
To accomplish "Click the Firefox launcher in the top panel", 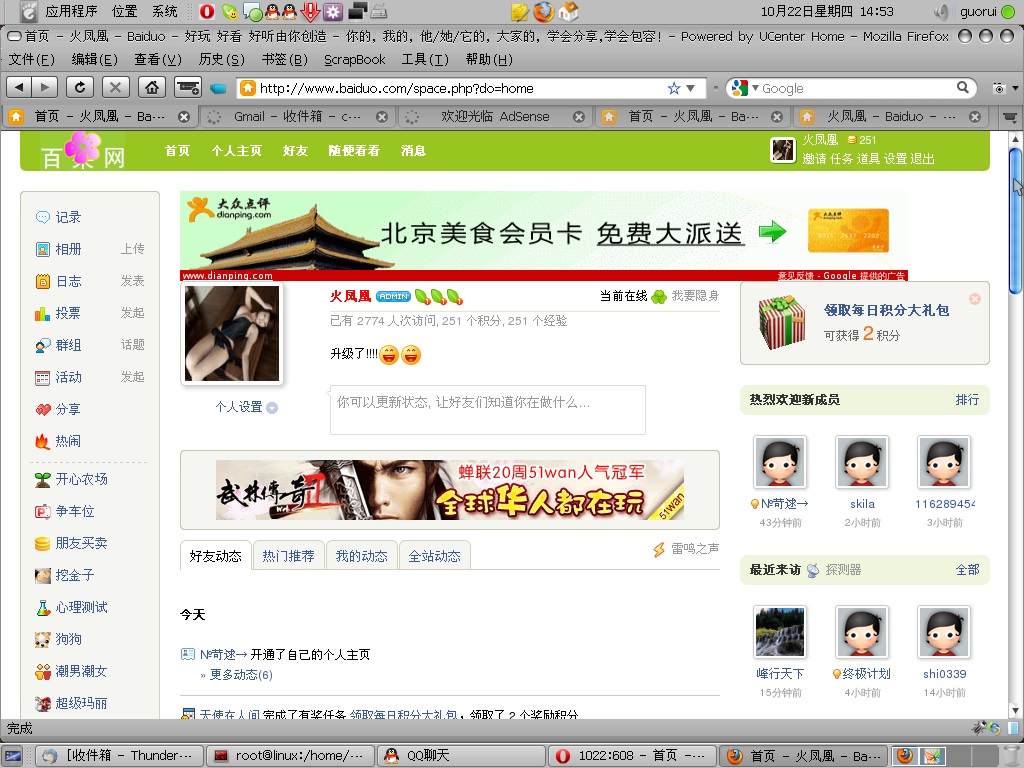I will [x=543, y=11].
